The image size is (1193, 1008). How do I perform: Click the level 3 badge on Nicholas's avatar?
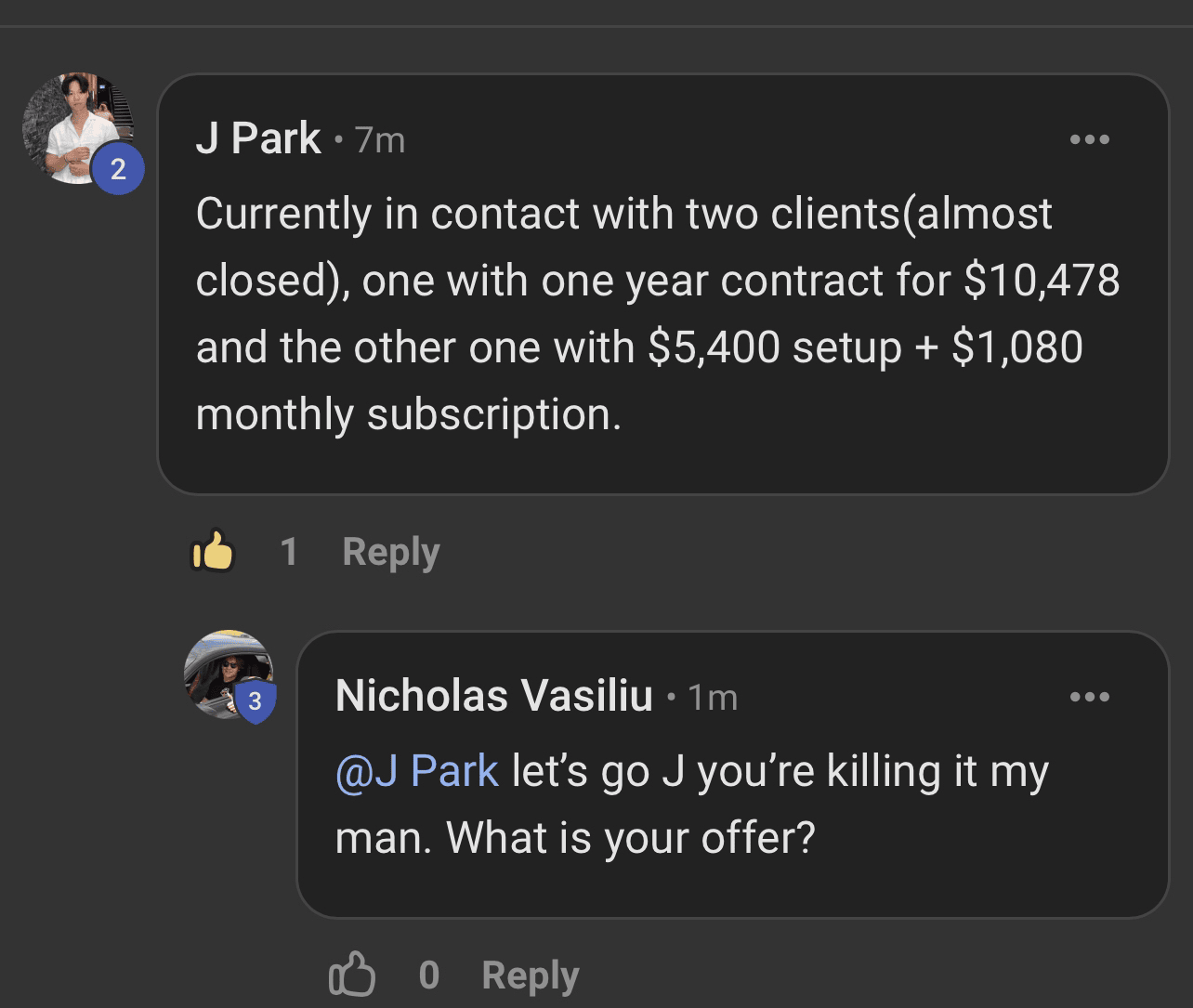click(x=255, y=703)
